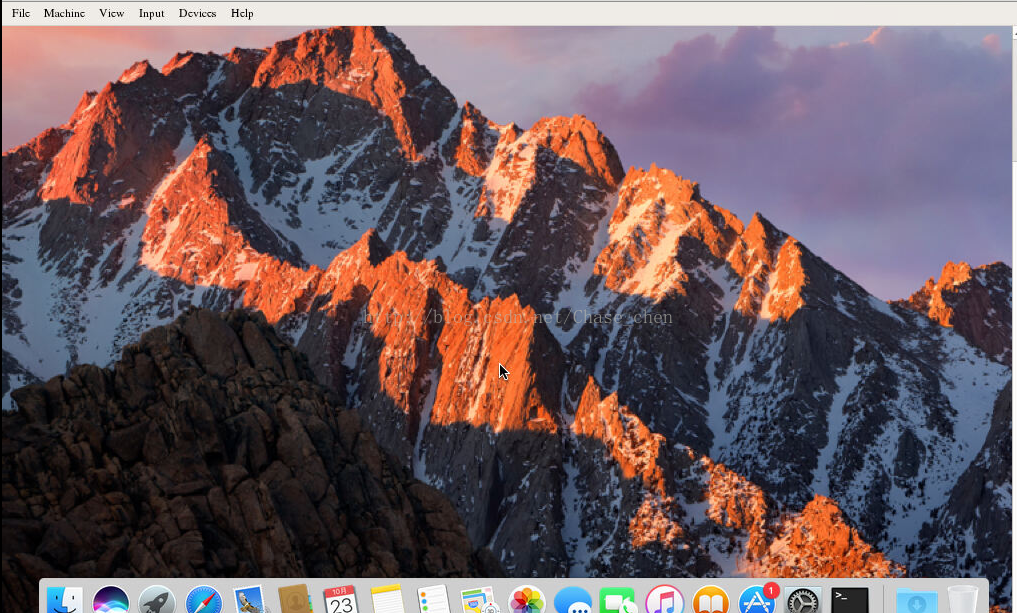Open the Trash in the Dock

(x=963, y=599)
